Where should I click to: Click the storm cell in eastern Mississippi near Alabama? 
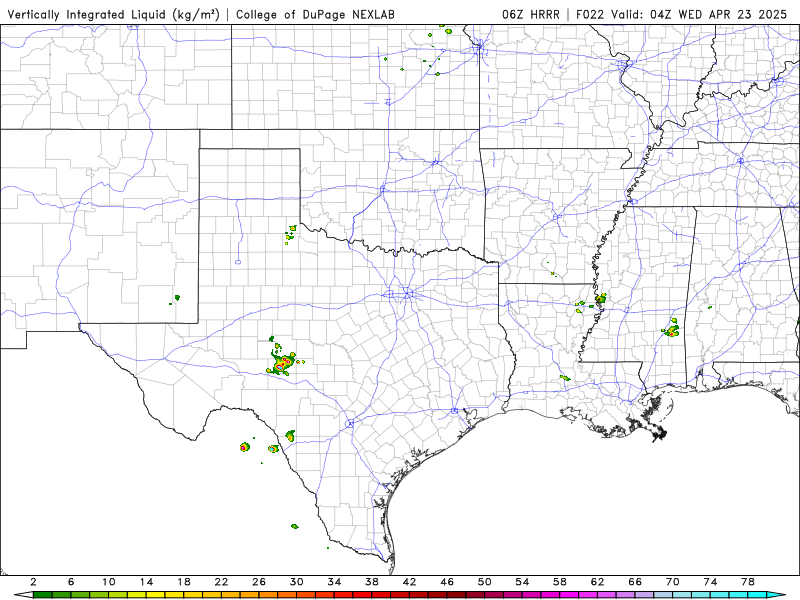[671, 328]
